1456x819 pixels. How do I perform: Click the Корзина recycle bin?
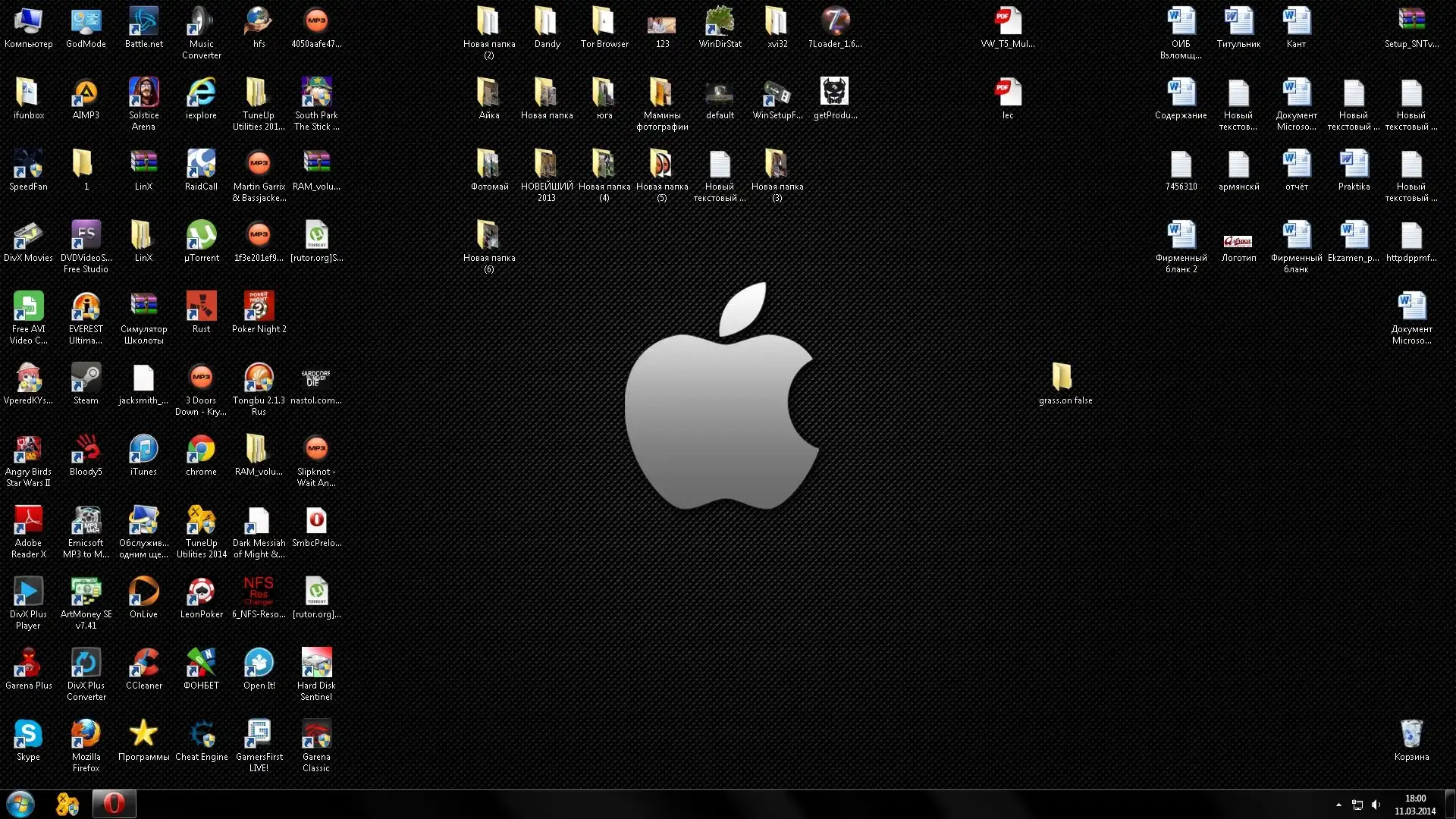click(x=1411, y=735)
